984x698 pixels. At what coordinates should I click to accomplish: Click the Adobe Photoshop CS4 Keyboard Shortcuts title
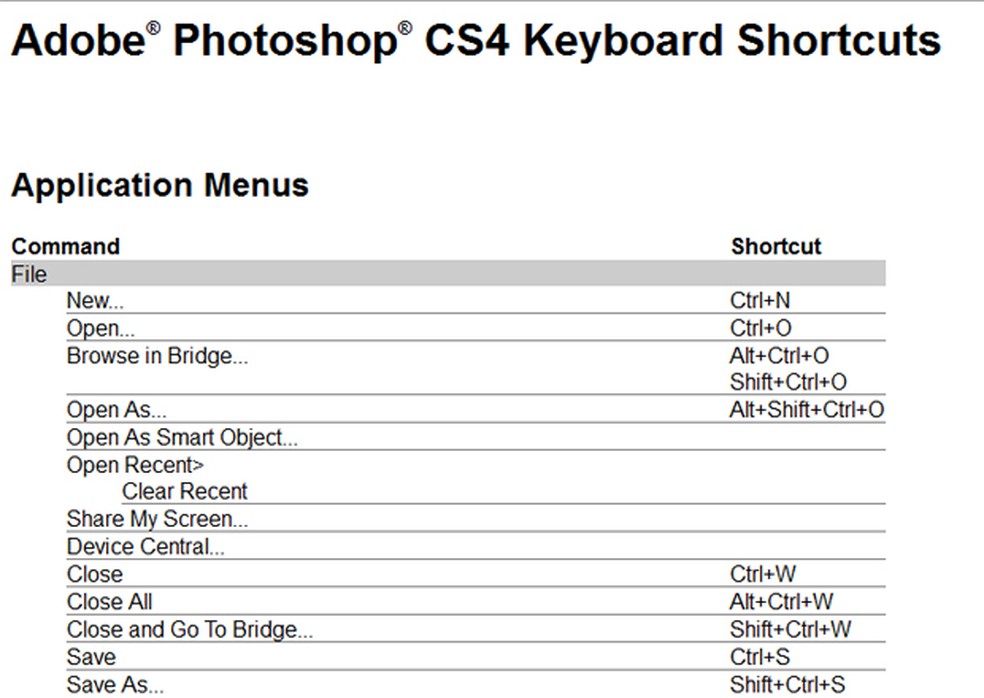[x=476, y=42]
